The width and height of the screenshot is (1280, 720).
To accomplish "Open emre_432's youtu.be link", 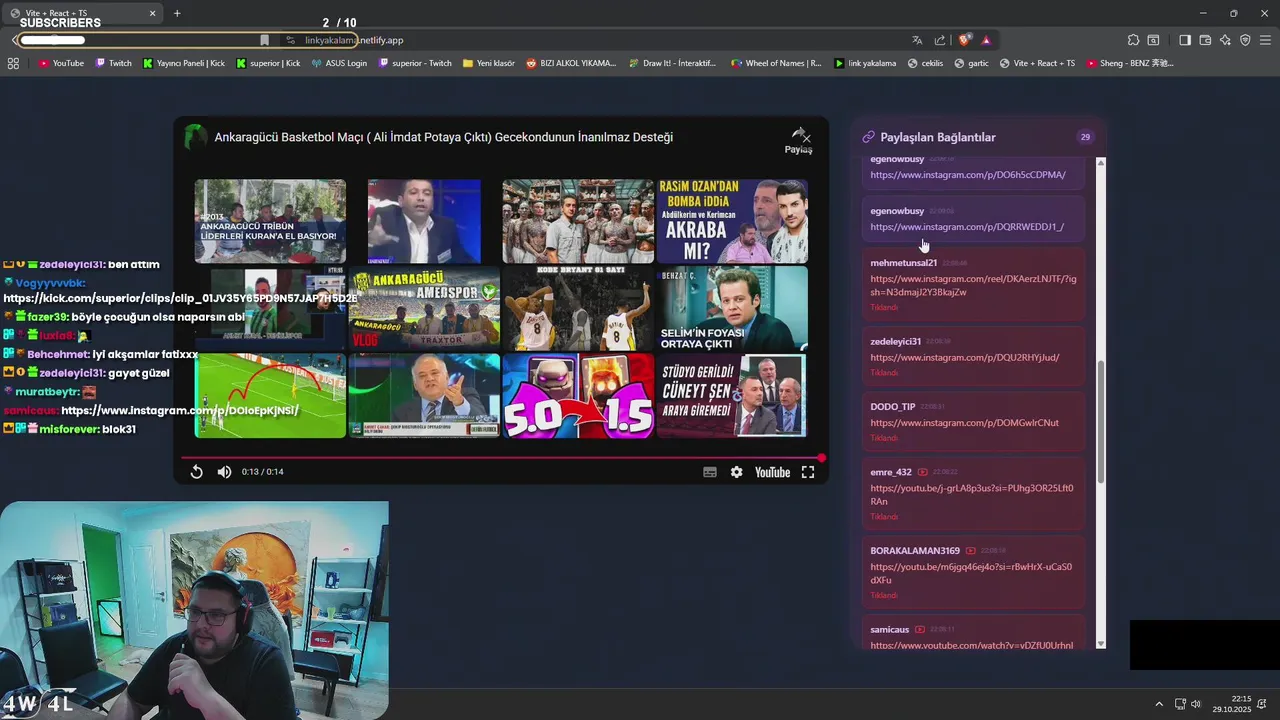I will (971, 495).
